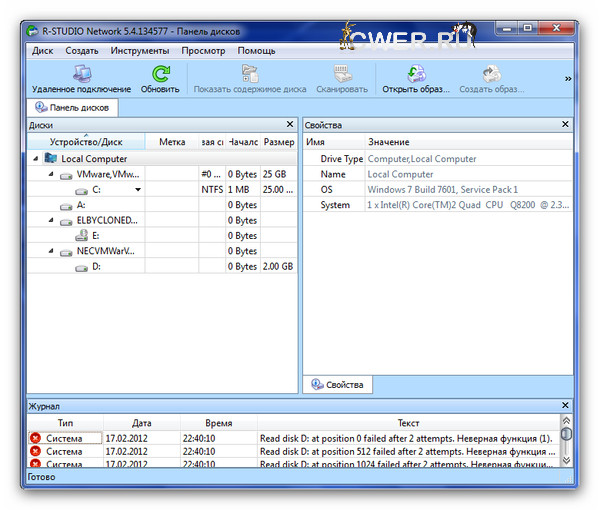Collapse the VMware disk tree node
This screenshot has height=510, width=600.
[52, 174]
